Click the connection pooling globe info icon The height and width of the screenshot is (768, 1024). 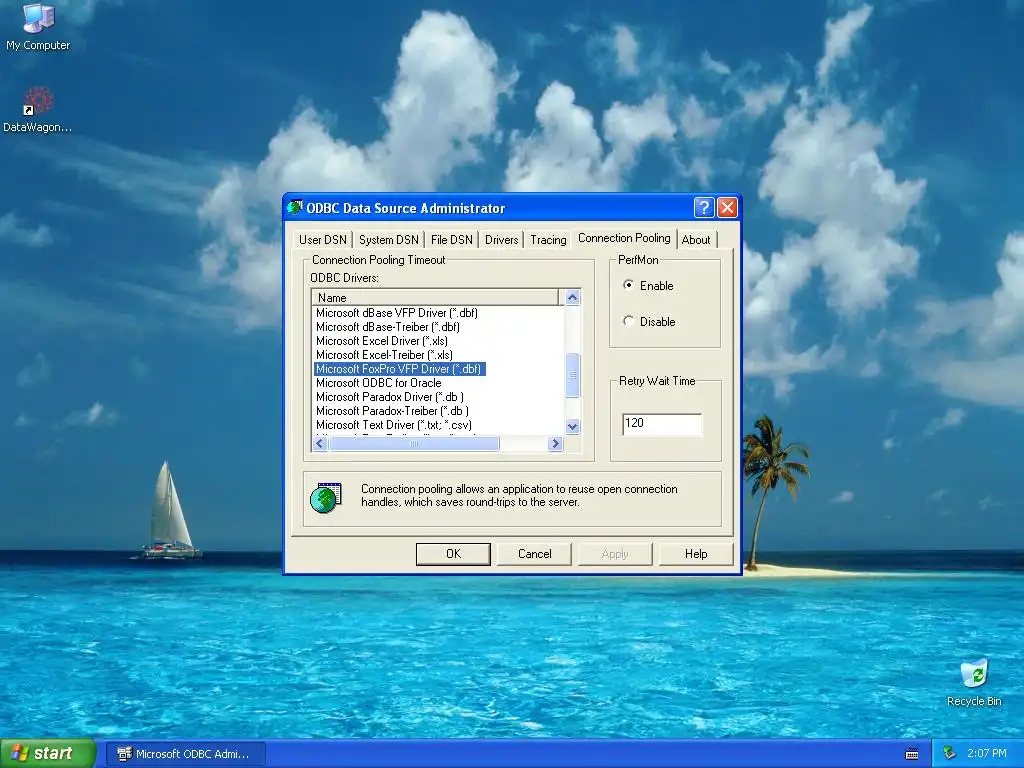[326, 498]
